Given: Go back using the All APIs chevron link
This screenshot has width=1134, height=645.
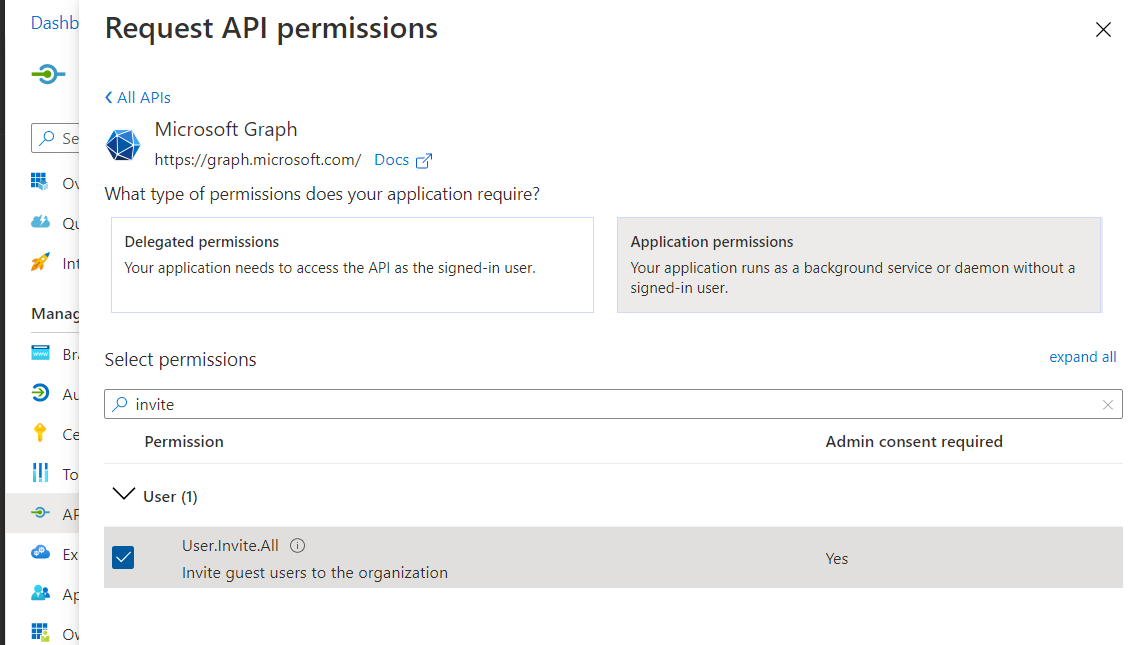Looking at the screenshot, I should (138, 98).
